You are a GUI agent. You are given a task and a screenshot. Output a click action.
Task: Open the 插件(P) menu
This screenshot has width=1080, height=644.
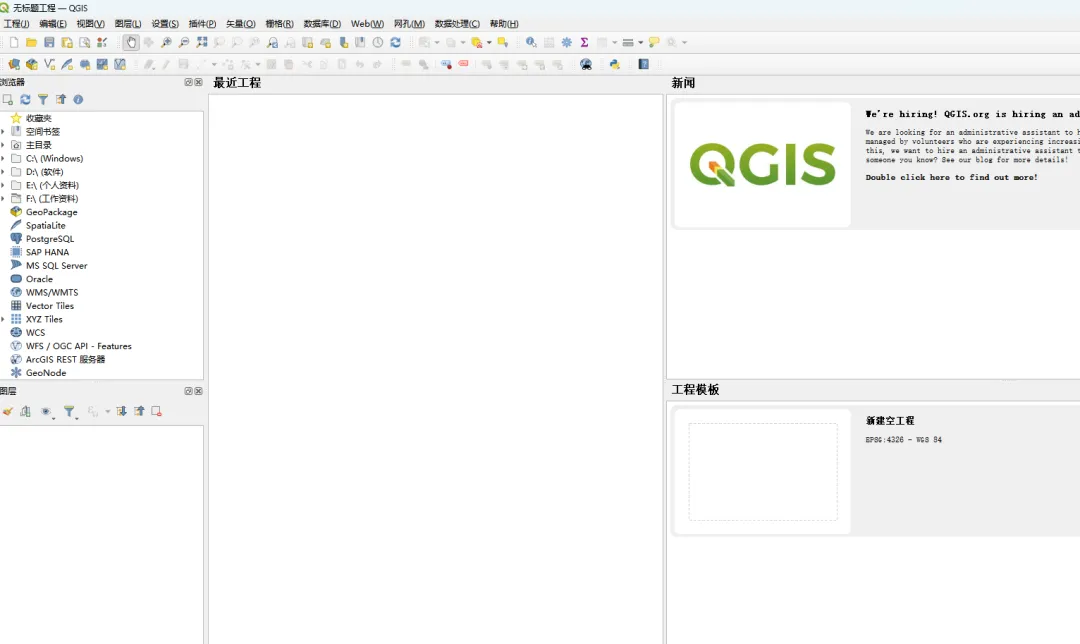point(202,23)
